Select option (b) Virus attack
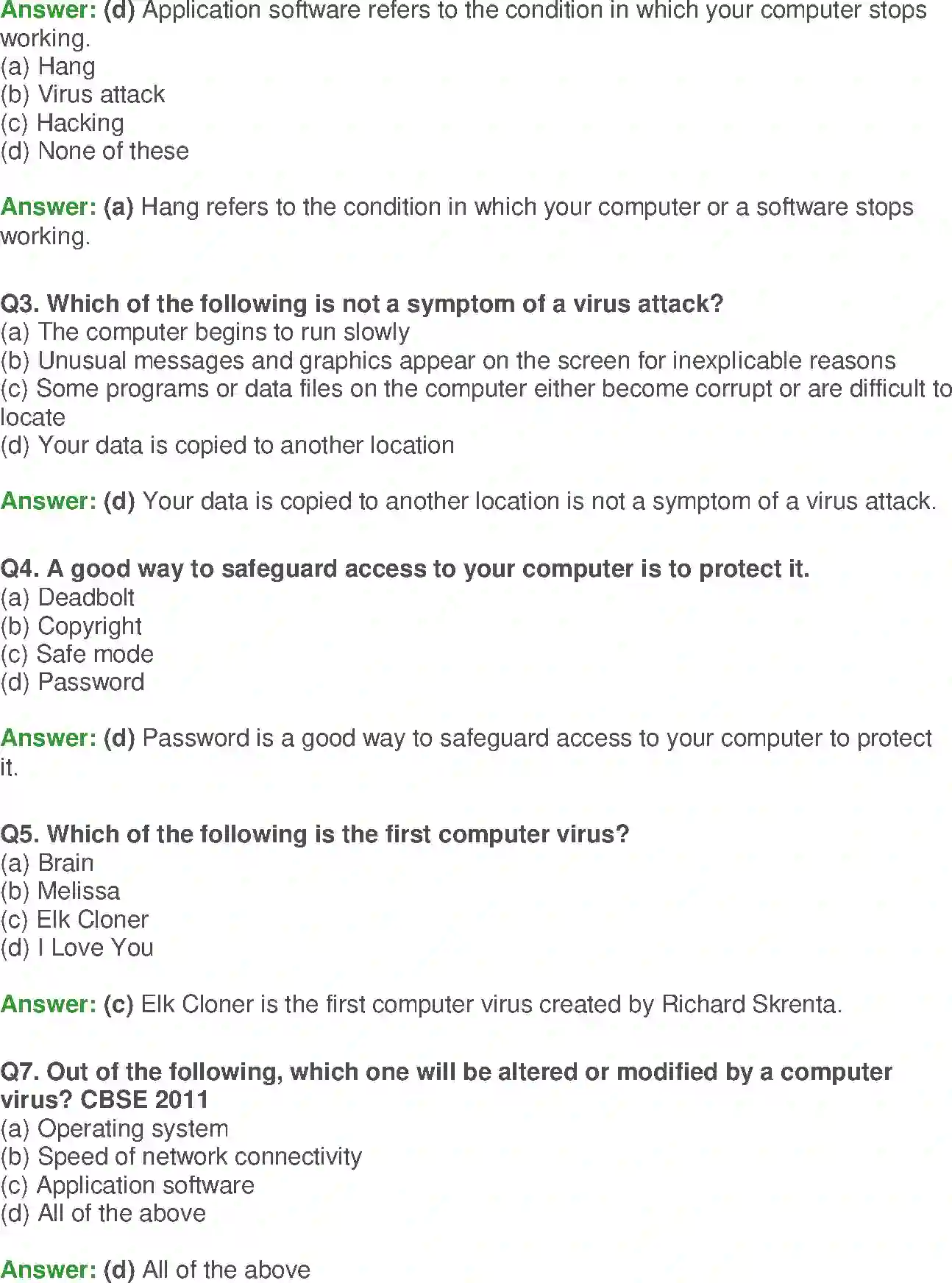952x1283 pixels. pos(83,95)
